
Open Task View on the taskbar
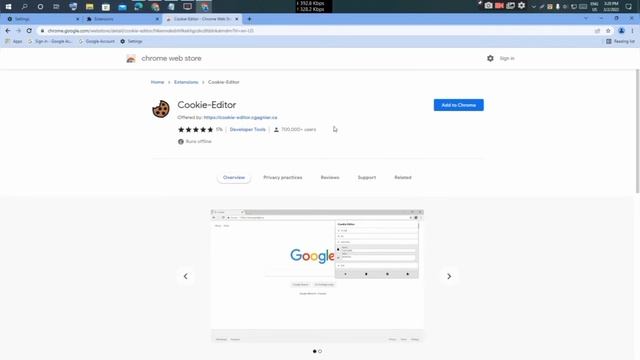tap(56, 7)
